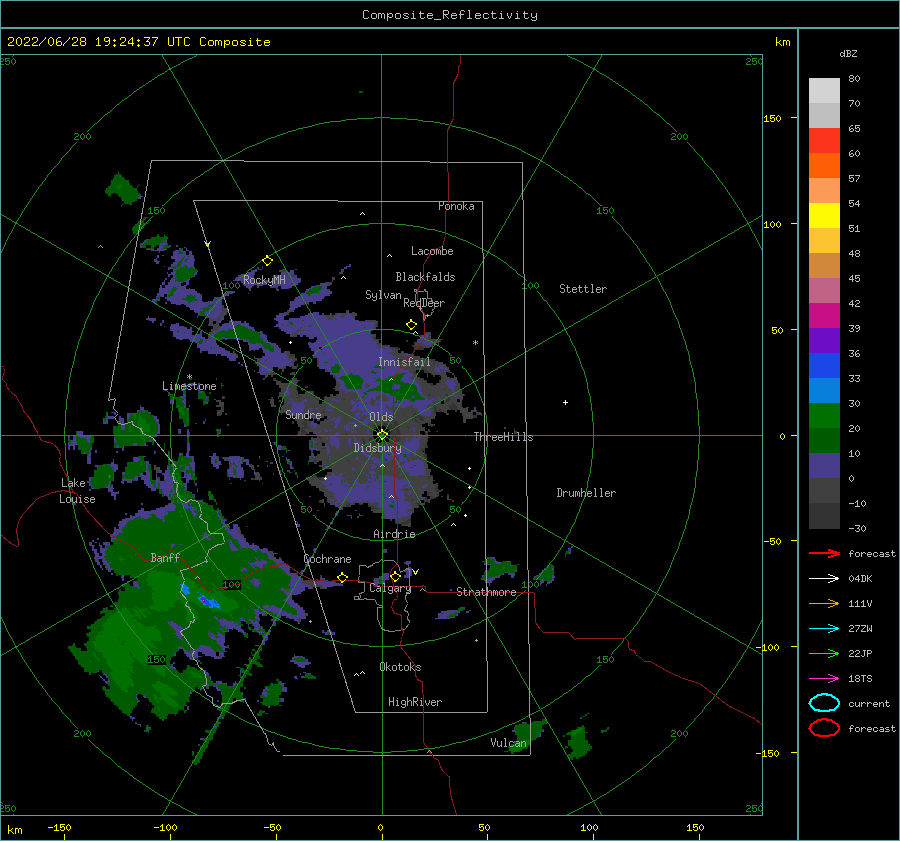Viewport: 900px width, 841px height.
Task: Click the HighRiver label
Action: click(415, 702)
